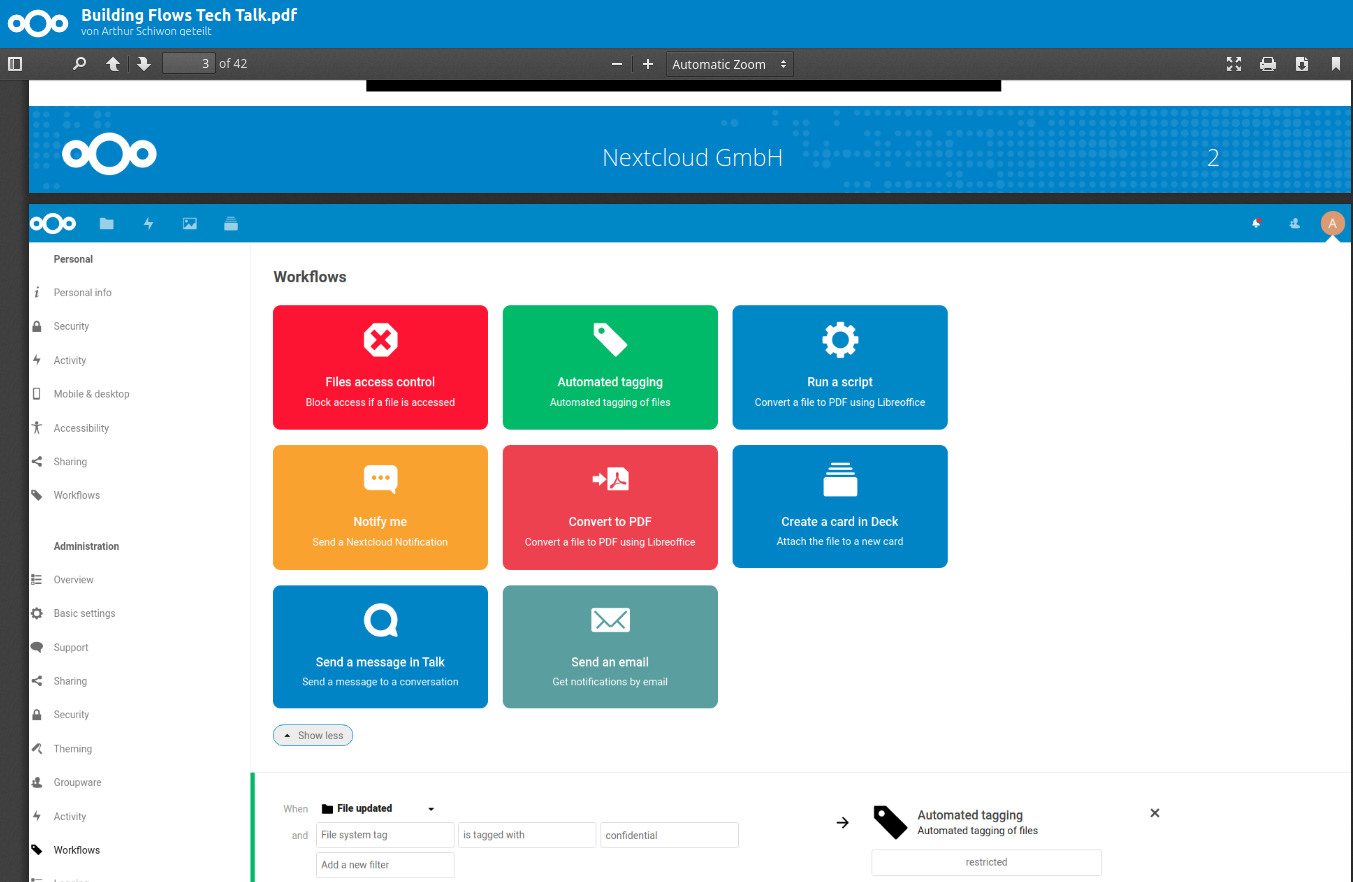Open the Deck app icon in navbar
Image resolution: width=1353 pixels, height=882 pixels.
231,224
